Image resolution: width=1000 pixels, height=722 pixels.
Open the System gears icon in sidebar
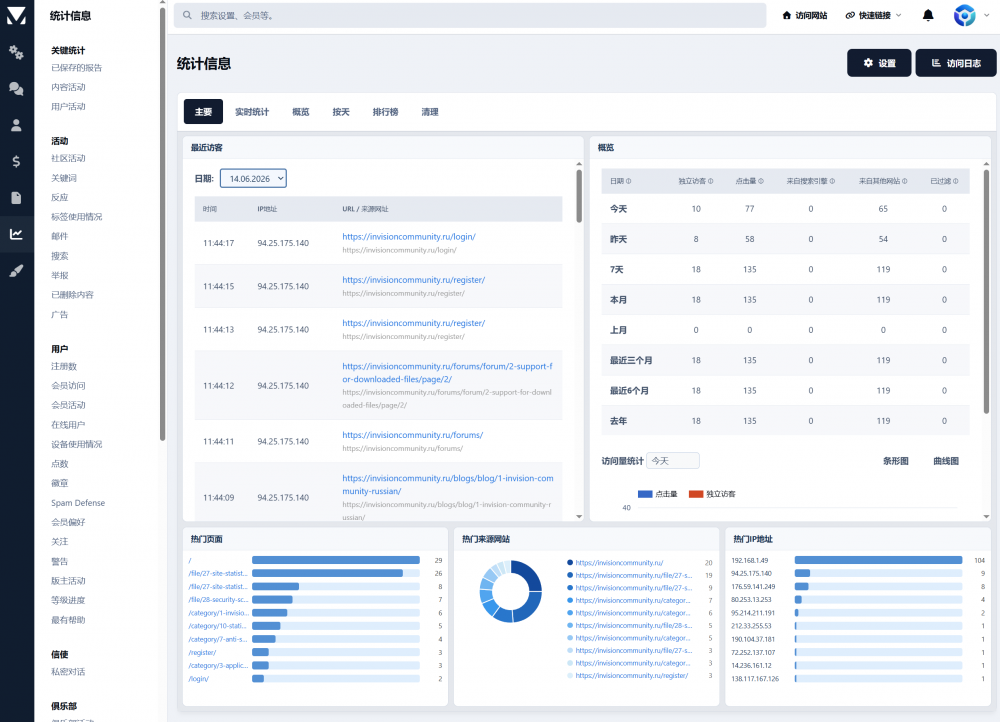click(x=17, y=52)
